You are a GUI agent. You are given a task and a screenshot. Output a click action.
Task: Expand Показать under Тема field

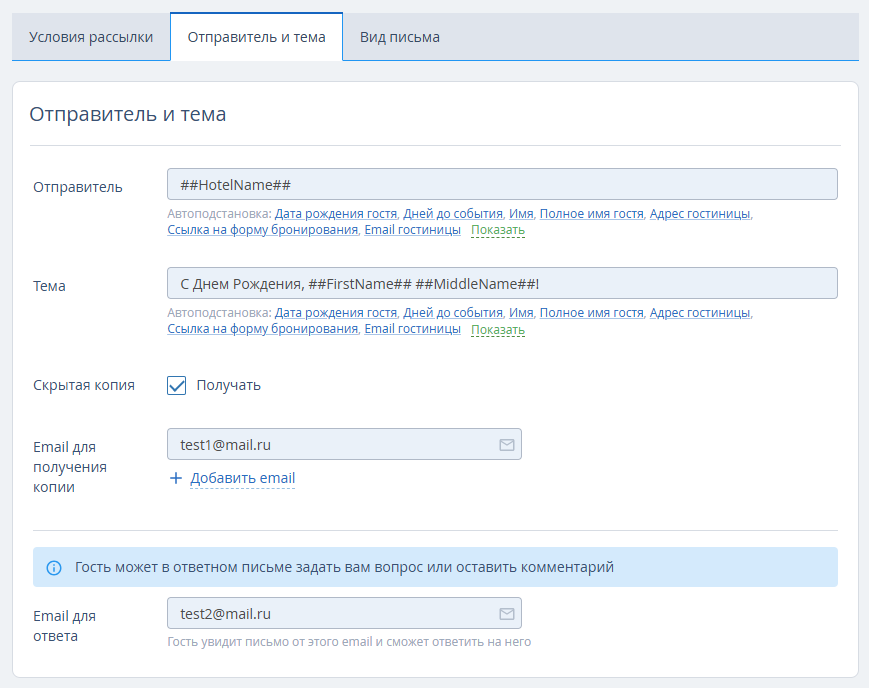pyautogui.click(x=497, y=329)
